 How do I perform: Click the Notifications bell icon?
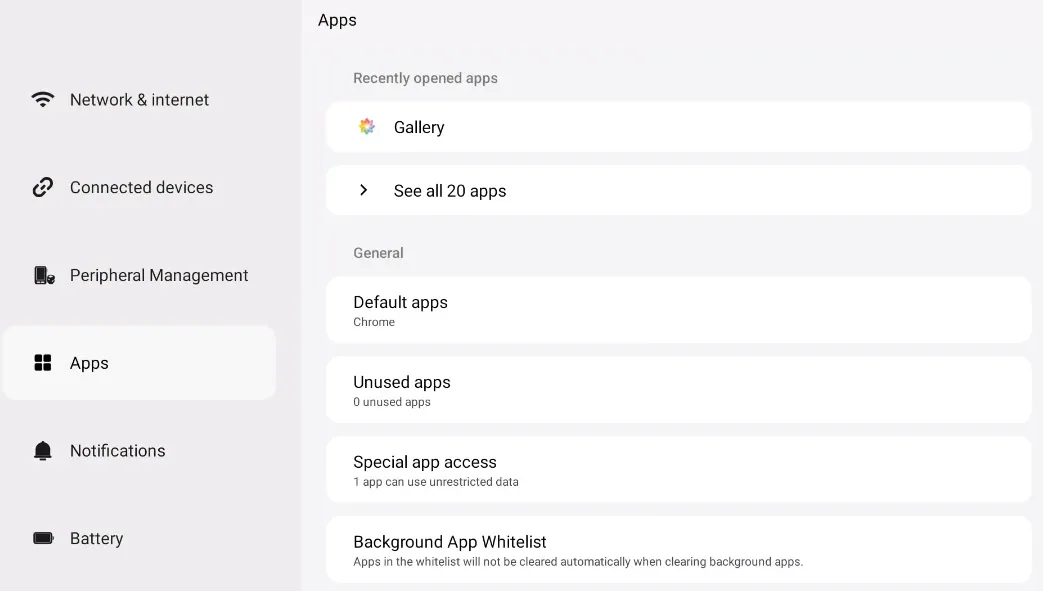pos(43,451)
